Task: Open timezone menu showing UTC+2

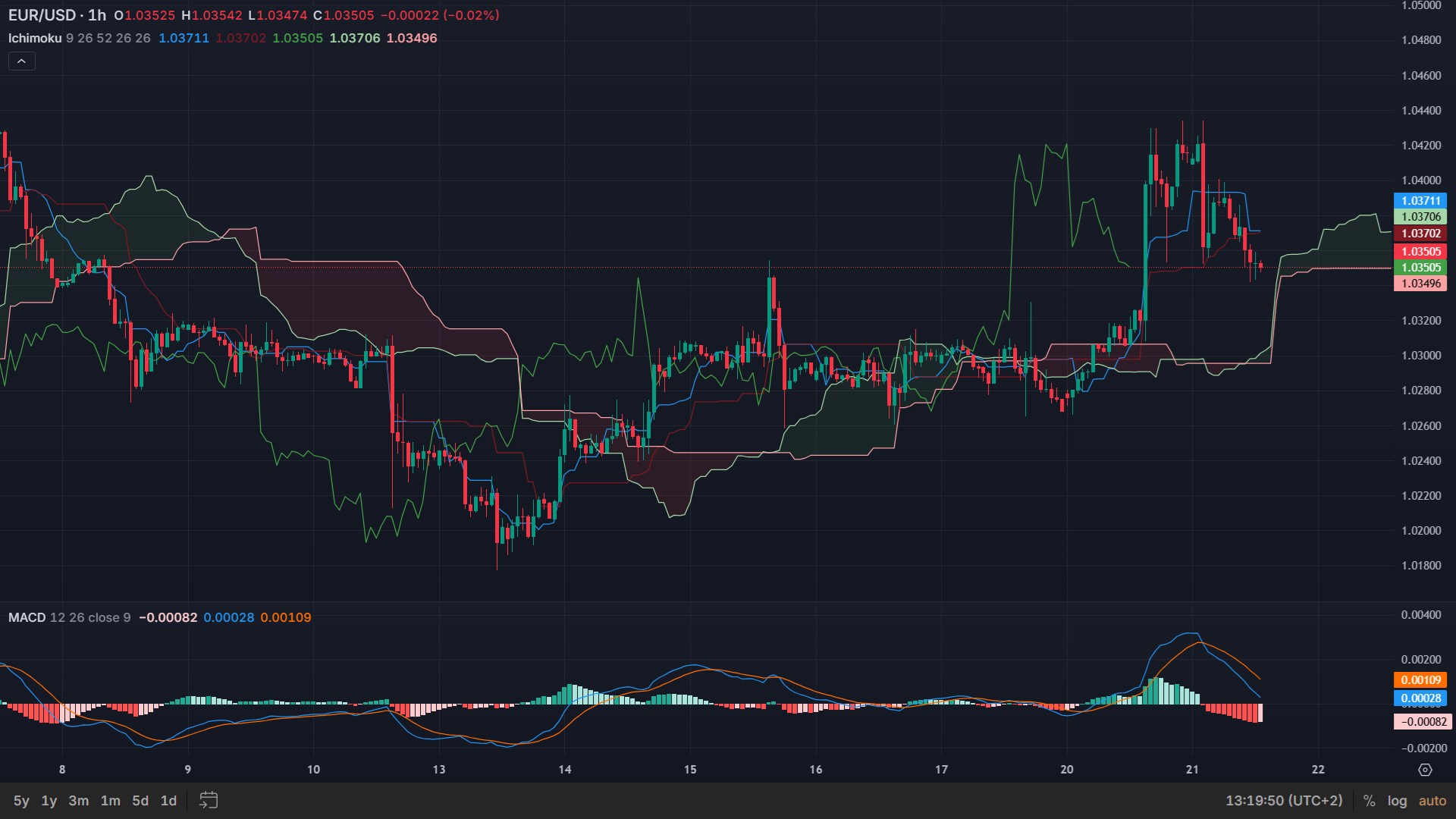Action: point(1284,801)
